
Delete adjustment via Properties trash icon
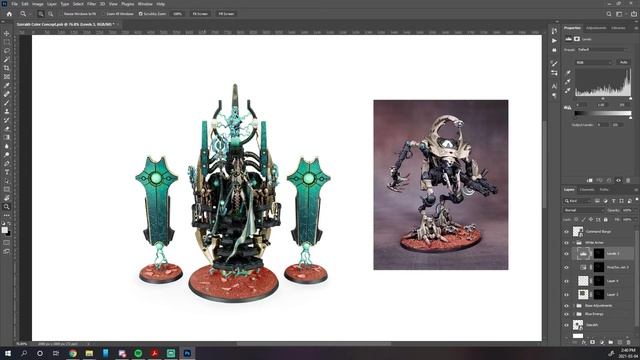[628, 180]
